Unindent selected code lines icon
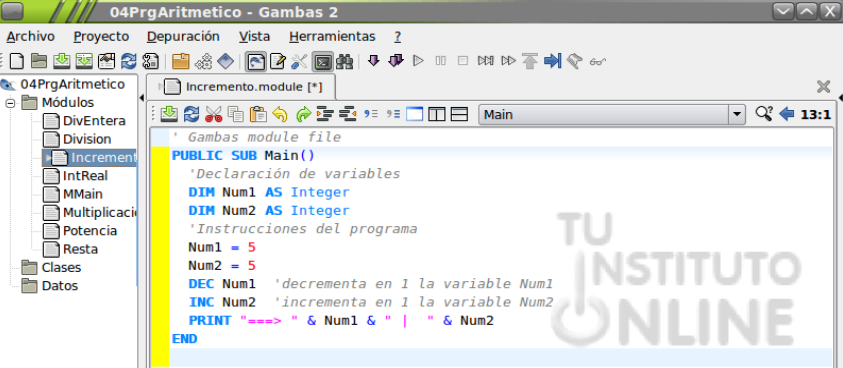This screenshot has width=843, height=368. pyautogui.click(x=348, y=114)
